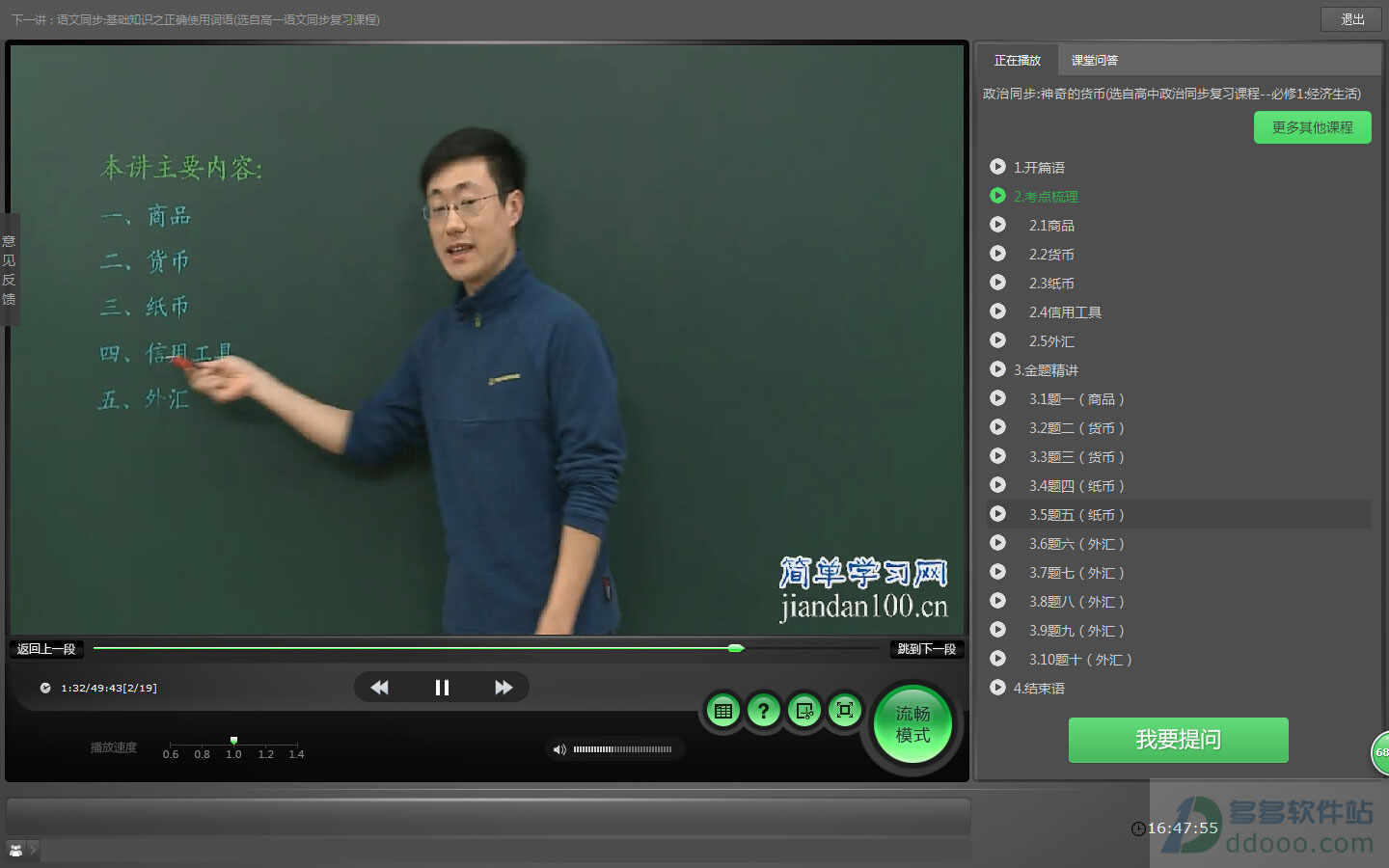Open the question mark help button
This screenshot has height=868, width=1389.
(x=763, y=712)
